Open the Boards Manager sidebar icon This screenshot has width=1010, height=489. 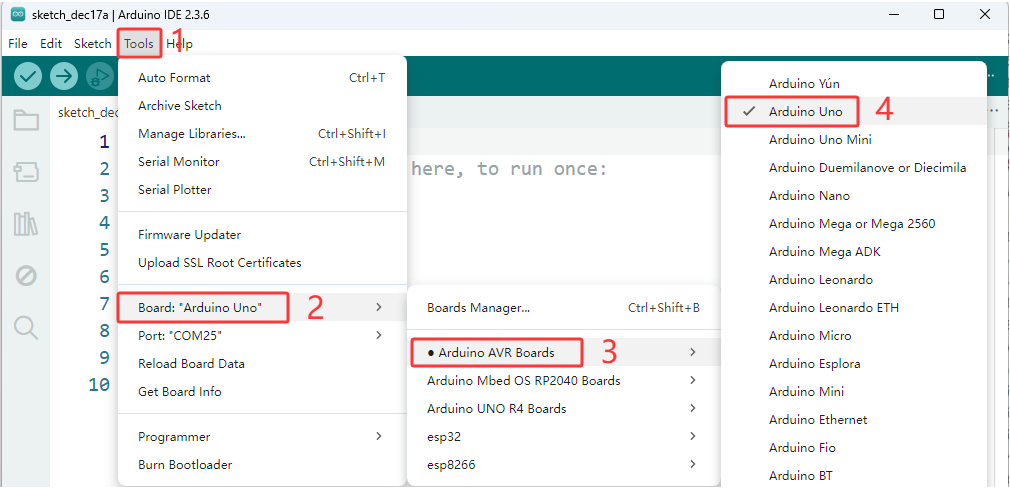click(26, 172)
